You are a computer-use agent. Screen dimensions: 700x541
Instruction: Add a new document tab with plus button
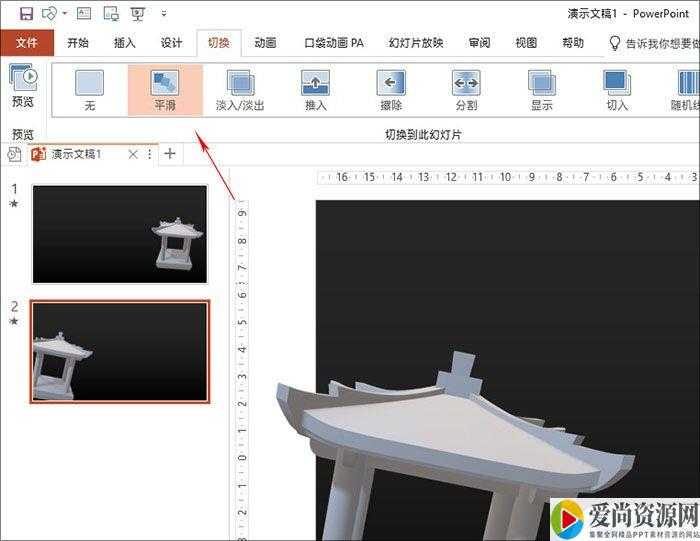(x=170, y=154)
